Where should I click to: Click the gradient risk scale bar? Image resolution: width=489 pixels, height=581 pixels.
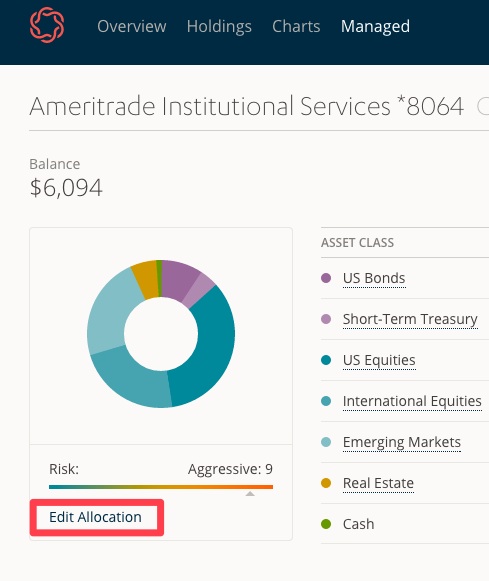click(x=161, y=487)
